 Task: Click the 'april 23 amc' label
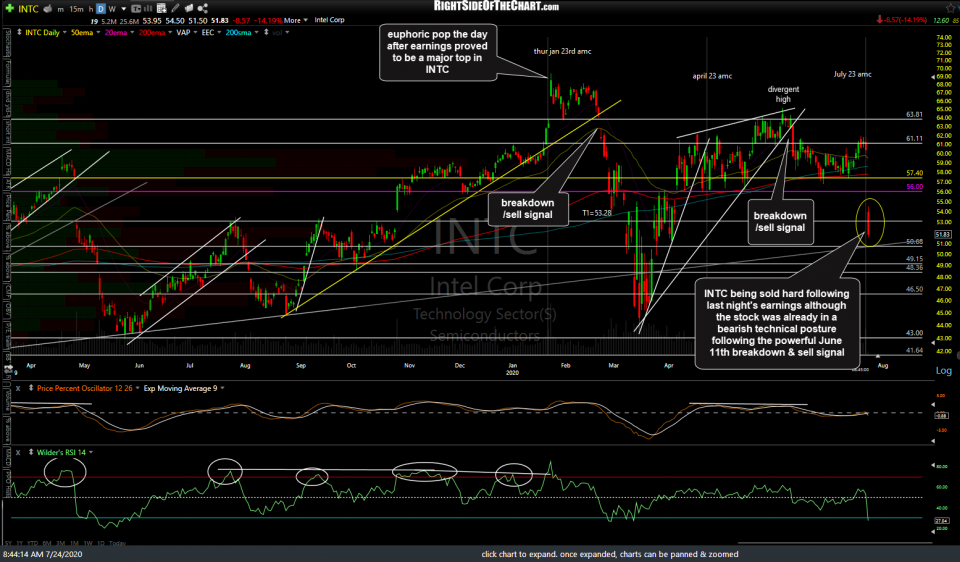pos(712,76)
